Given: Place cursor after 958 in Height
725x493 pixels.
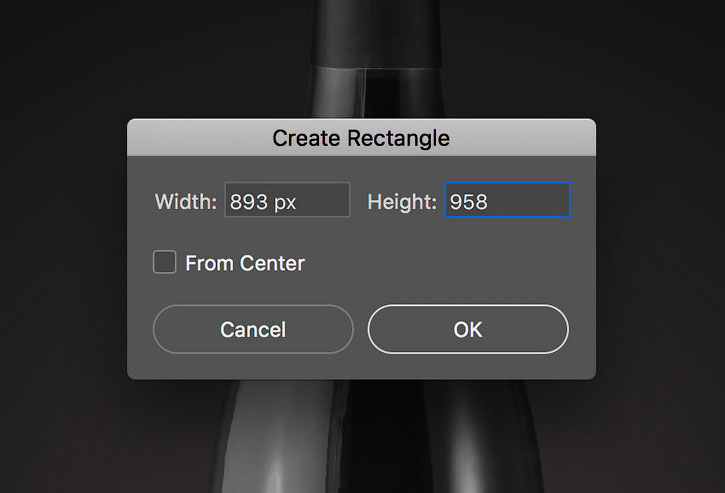Looking at the screenshot, I should pos(489,202).
